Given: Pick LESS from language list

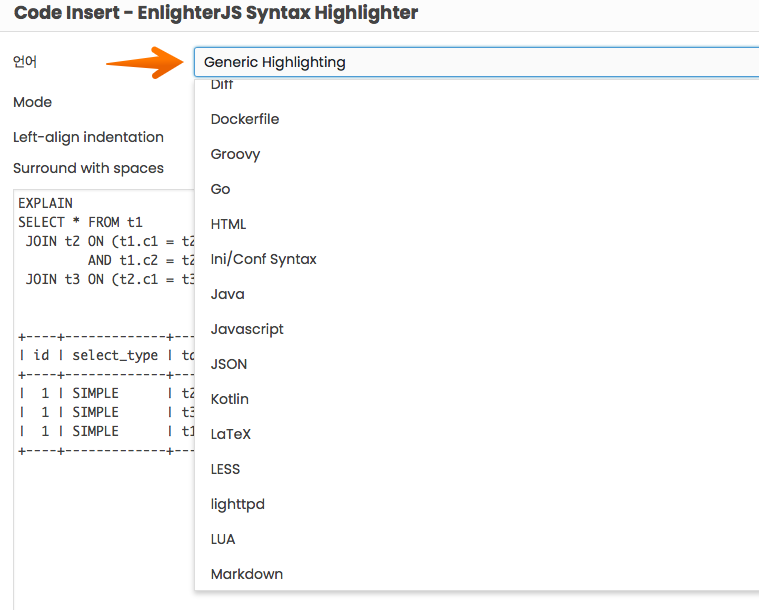Looking at the screenshot, I should 477,469.
